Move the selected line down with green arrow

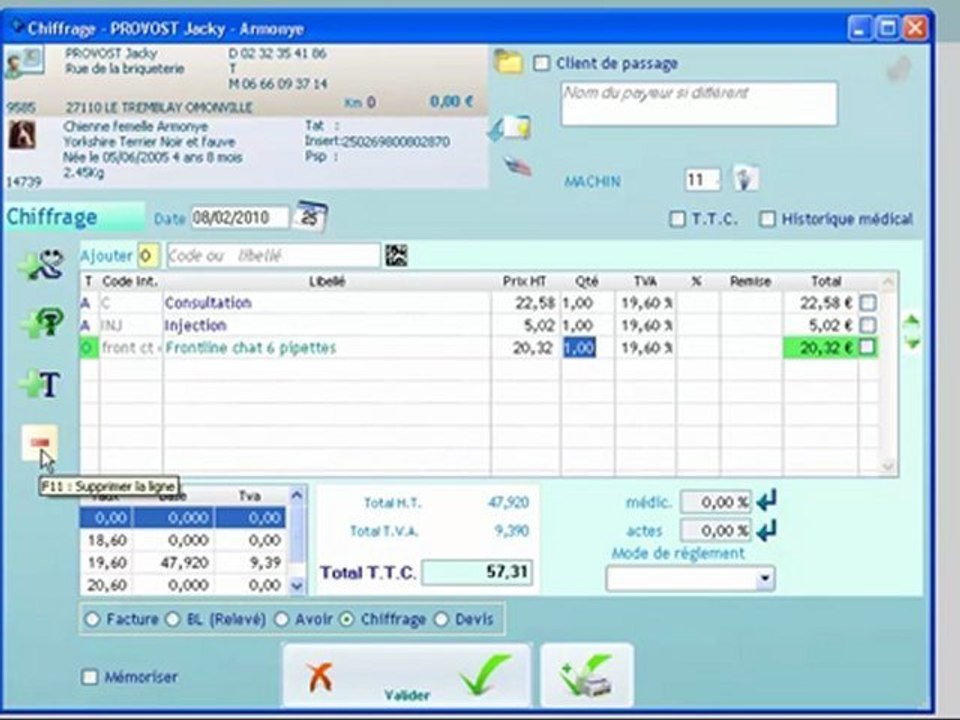pos(912,343)
